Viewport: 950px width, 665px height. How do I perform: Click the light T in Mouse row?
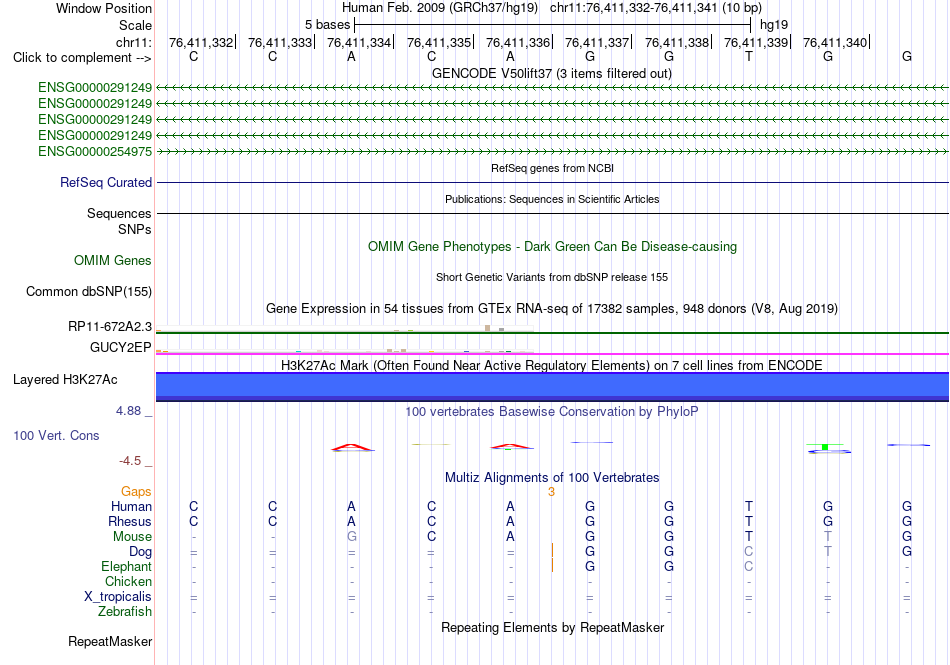point(828,537)
